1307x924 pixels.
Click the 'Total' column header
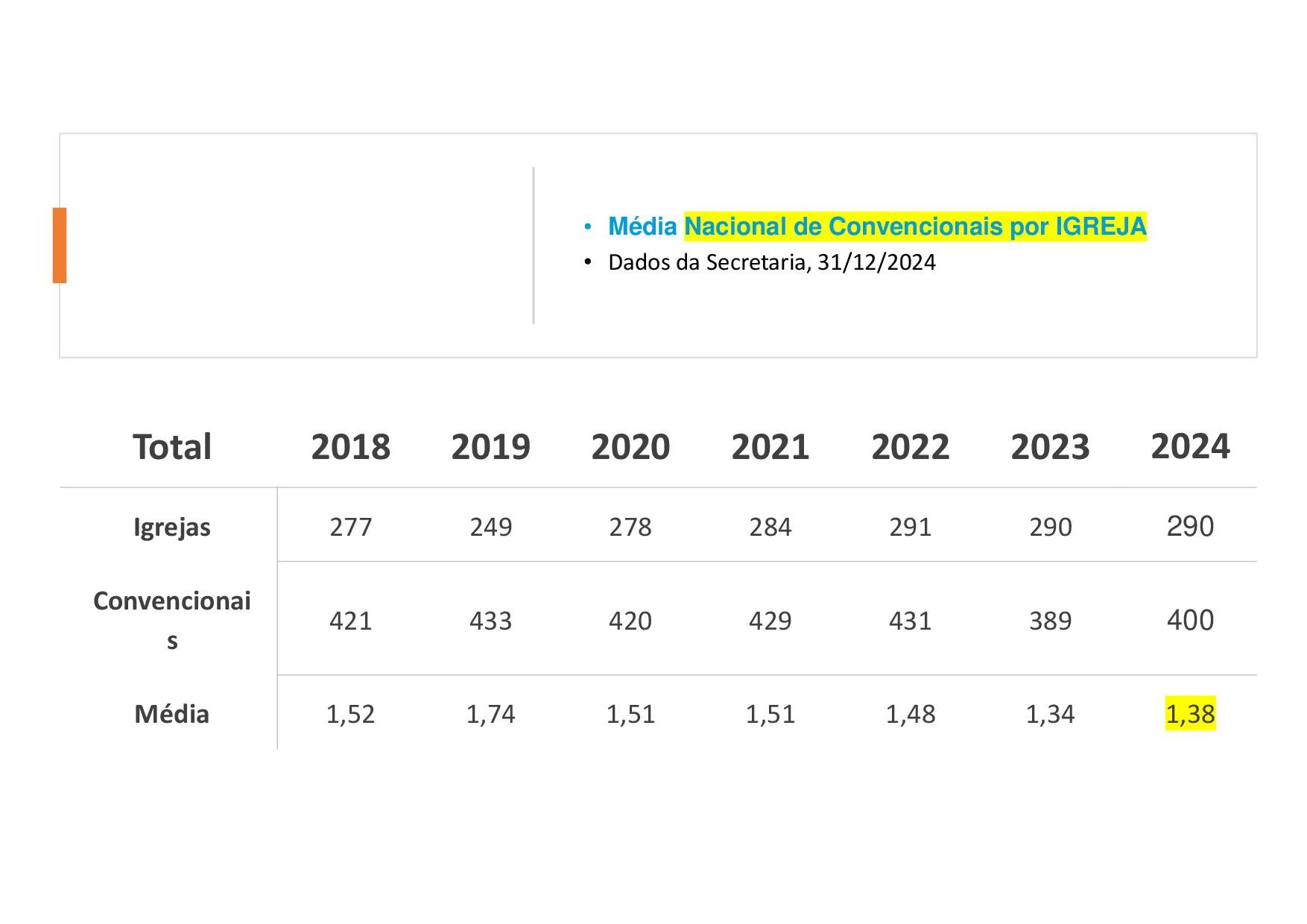(x=172, y=447)
